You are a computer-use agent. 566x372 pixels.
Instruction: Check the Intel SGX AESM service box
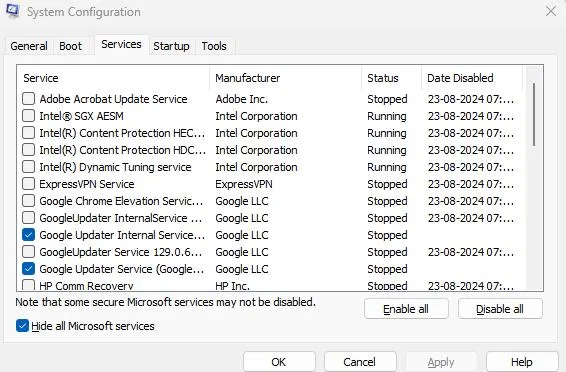[29, 115]
